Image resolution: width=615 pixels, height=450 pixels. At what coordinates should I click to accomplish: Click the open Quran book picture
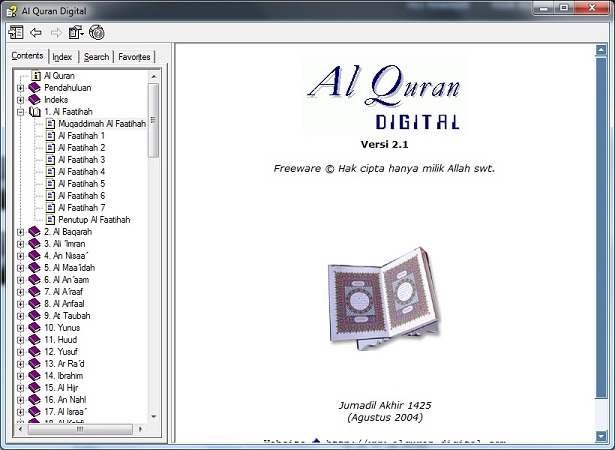[x=384, y=299]
